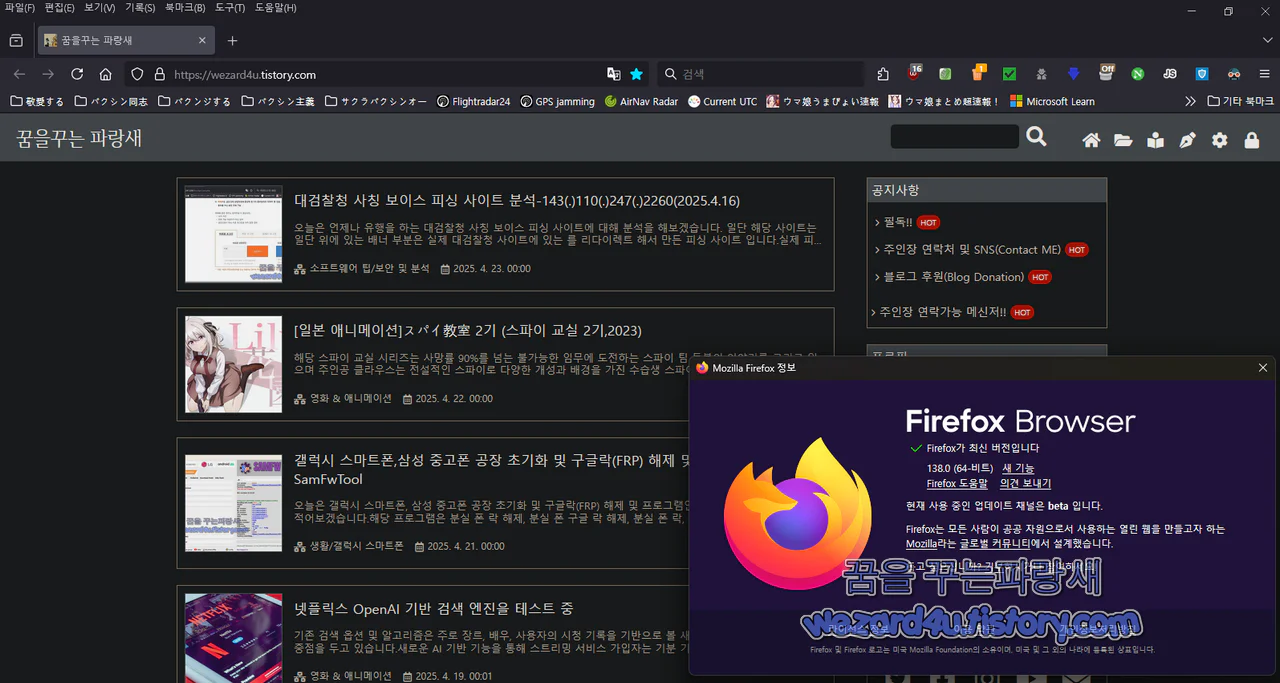The width and height of the screenshot is (1280, 683).
Task: Open the 도구(T) menu
Action: [x=230, y=8]
